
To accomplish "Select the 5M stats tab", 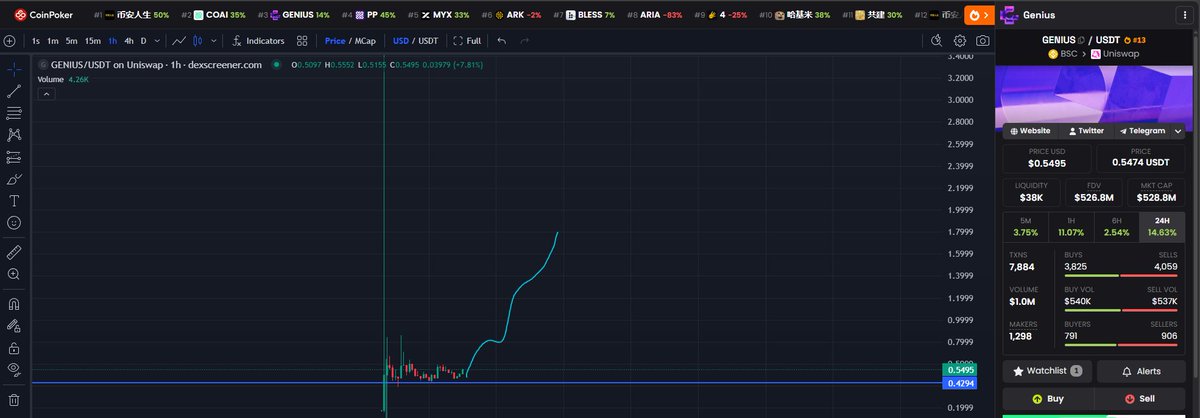I will 1026,226.
